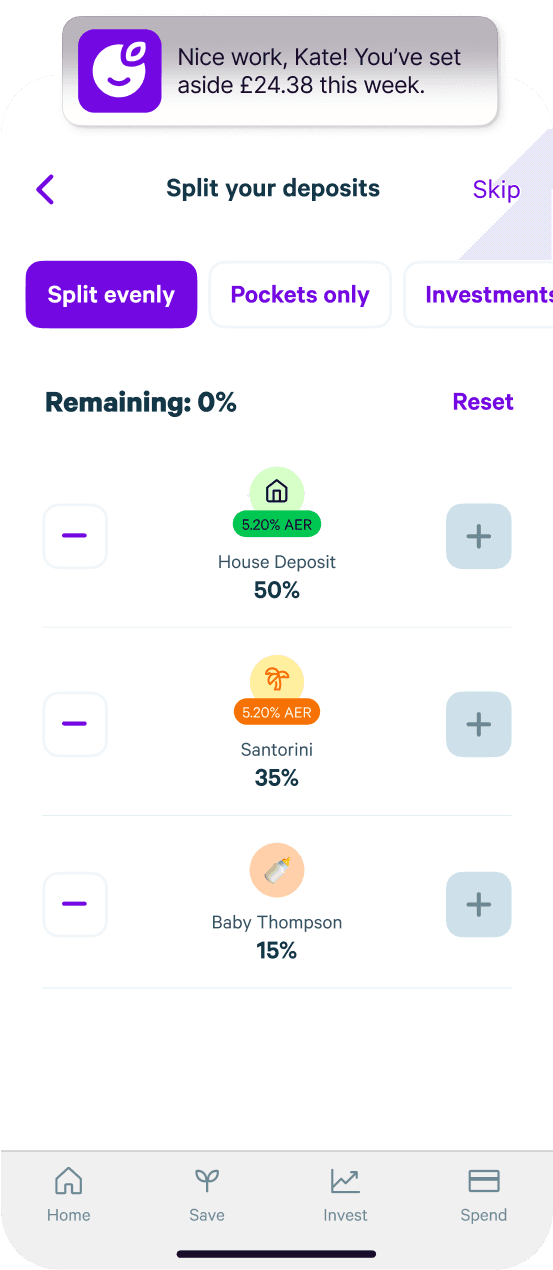The image size is (553, 1270).
Task: Decrease Baby Thompson percentage with minus
Action: 75,904
